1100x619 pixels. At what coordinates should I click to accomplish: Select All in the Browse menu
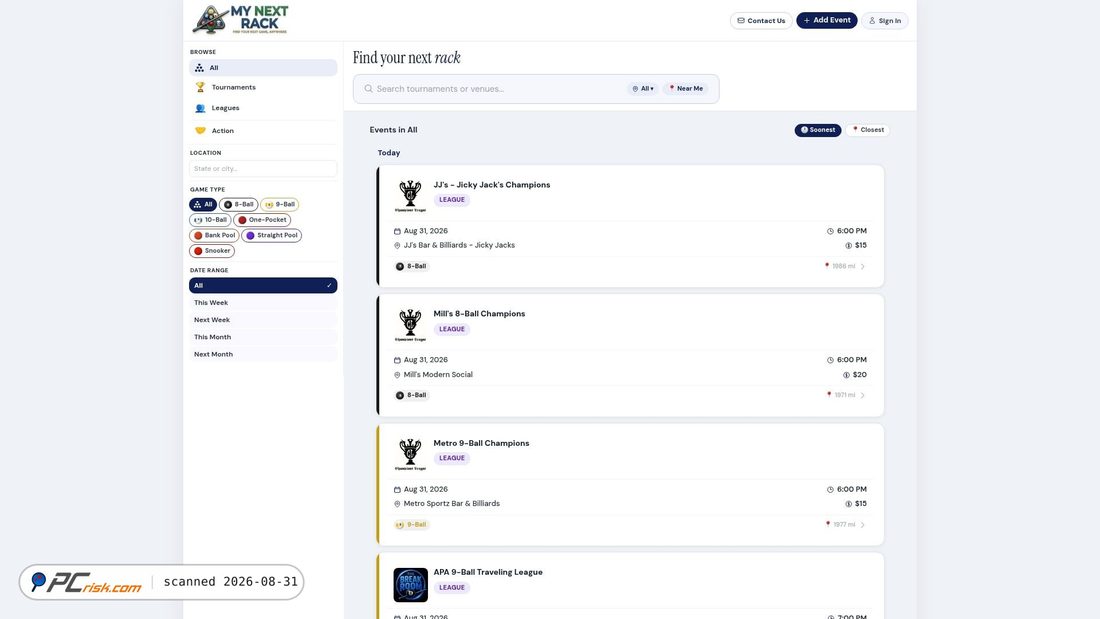tap(263, 67)
